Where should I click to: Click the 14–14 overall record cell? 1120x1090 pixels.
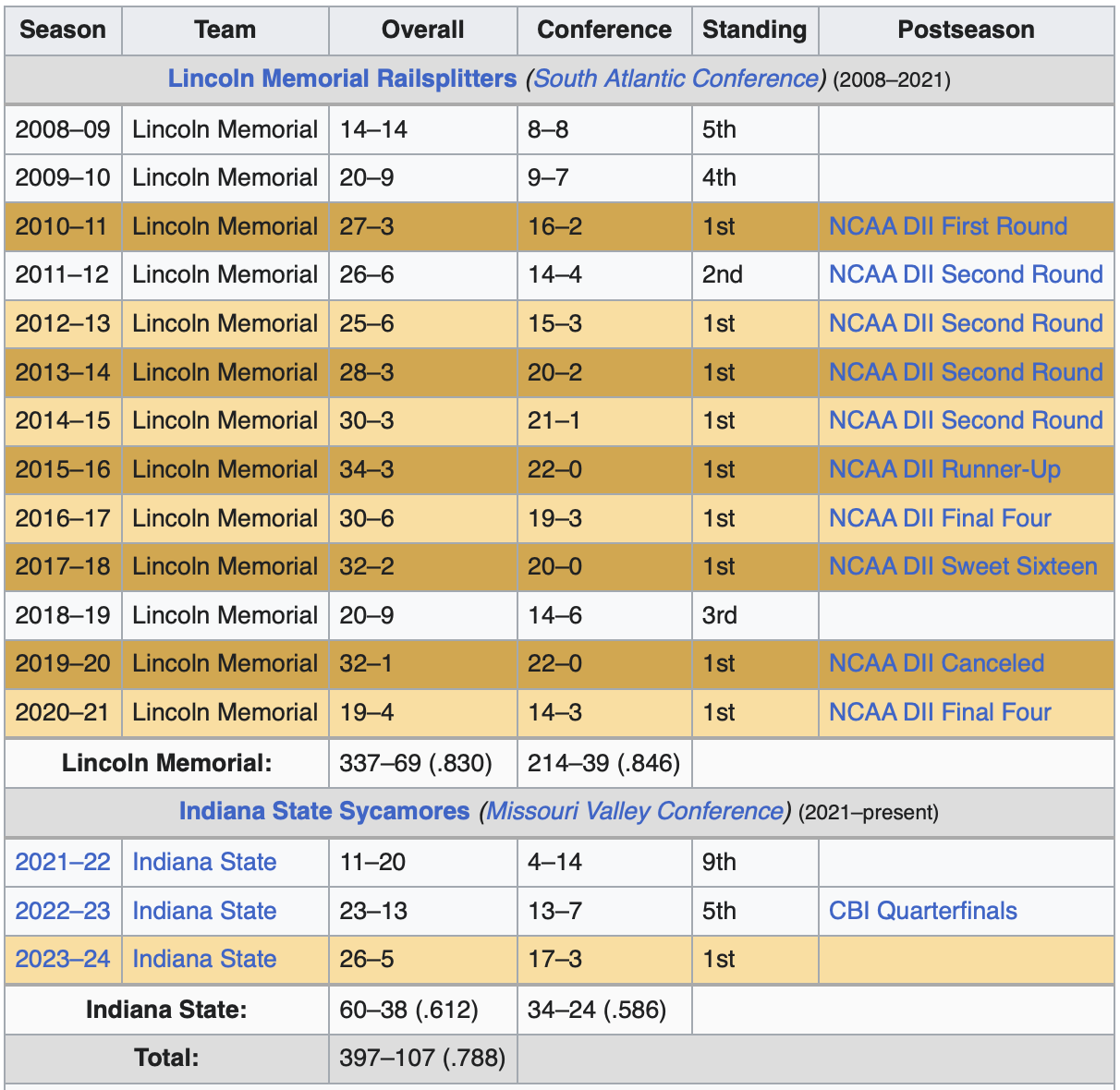pyautogui.click(x=423, y=129)
